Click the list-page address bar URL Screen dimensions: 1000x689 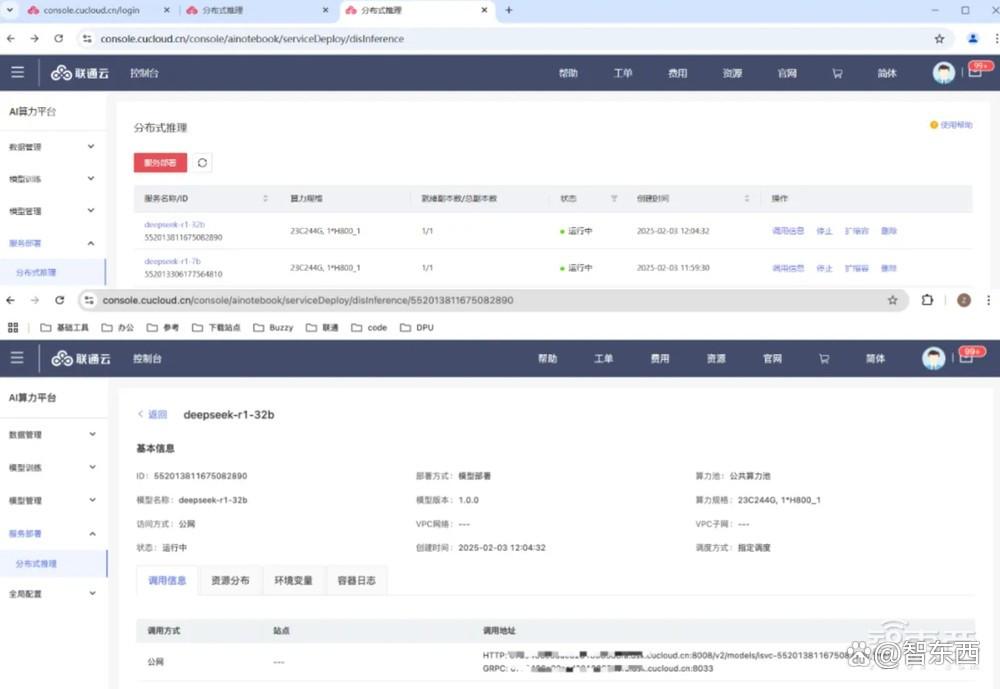[x=252, y=39]
